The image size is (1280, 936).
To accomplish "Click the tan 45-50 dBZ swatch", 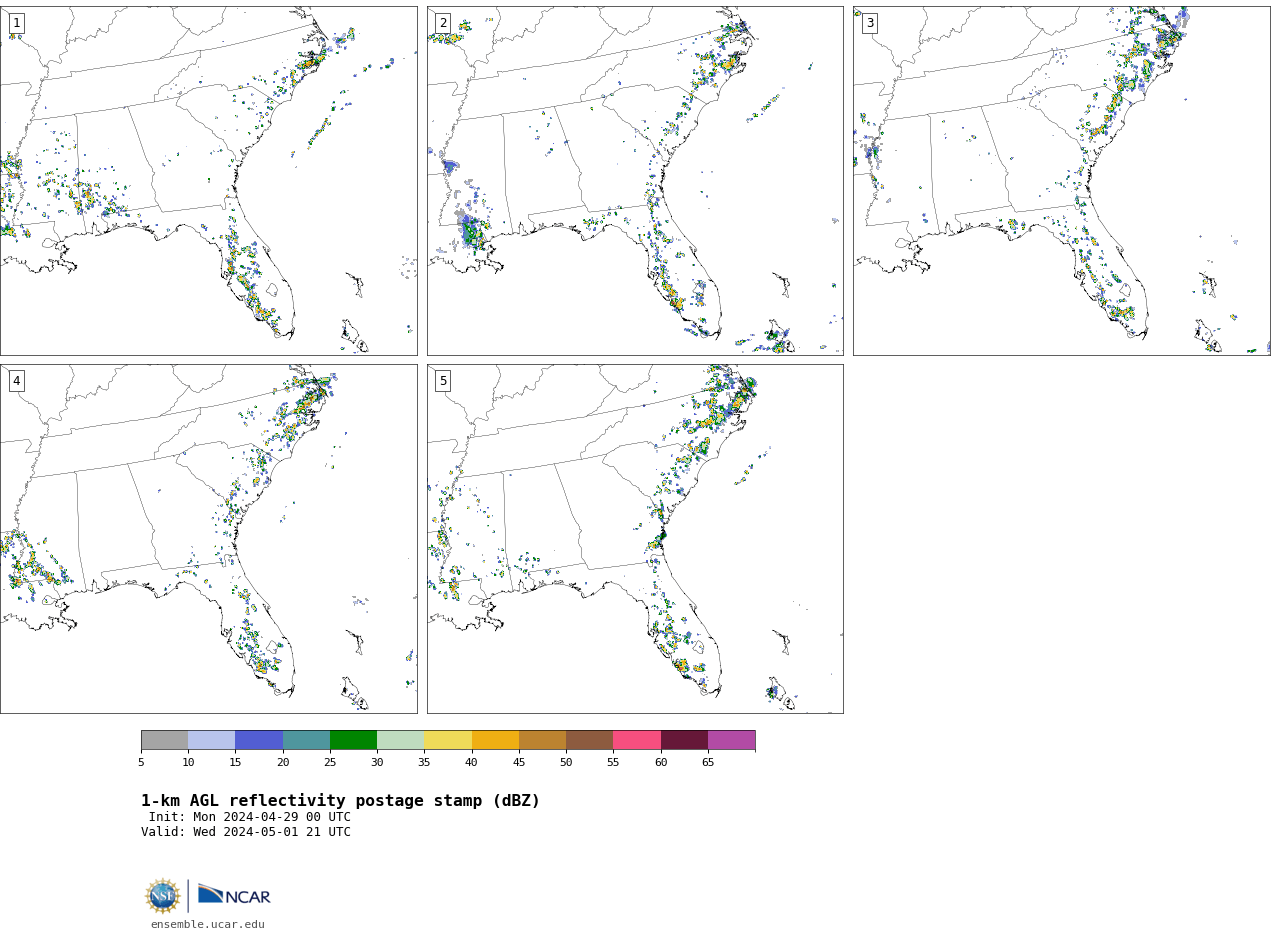I will pyautogui.click(x=542, y=740).
